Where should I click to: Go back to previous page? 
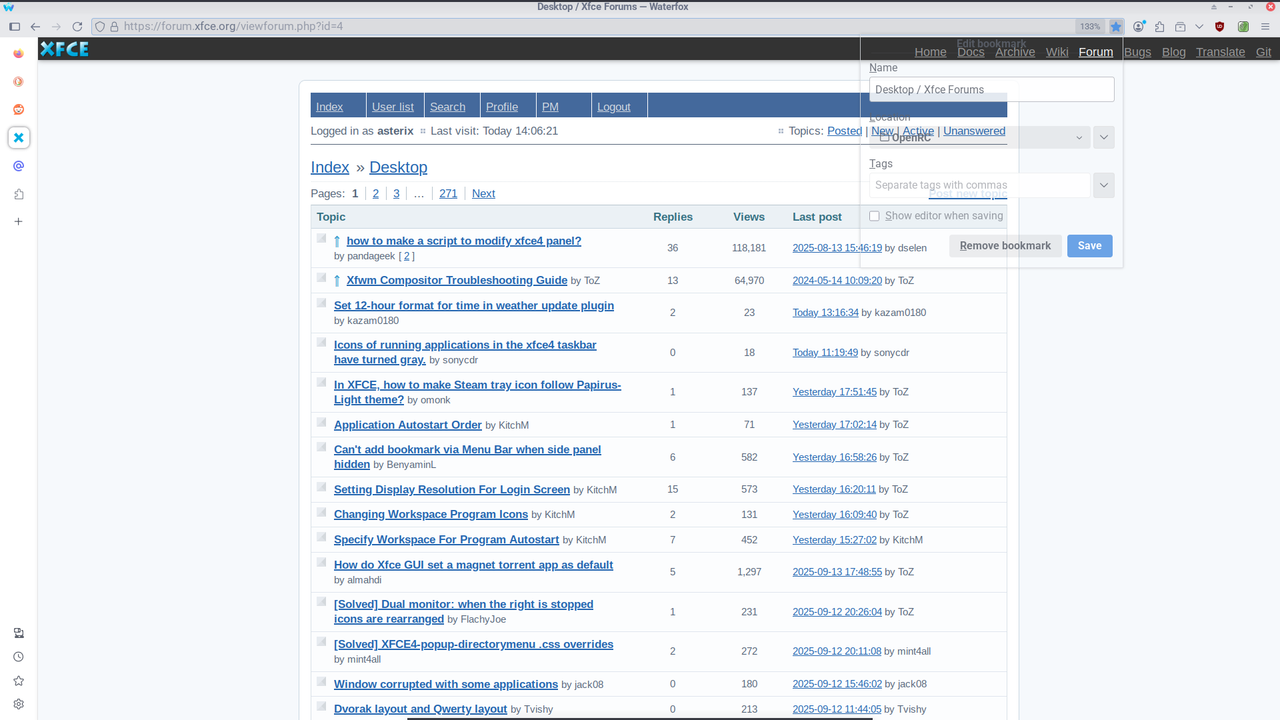tap(35, 26)
